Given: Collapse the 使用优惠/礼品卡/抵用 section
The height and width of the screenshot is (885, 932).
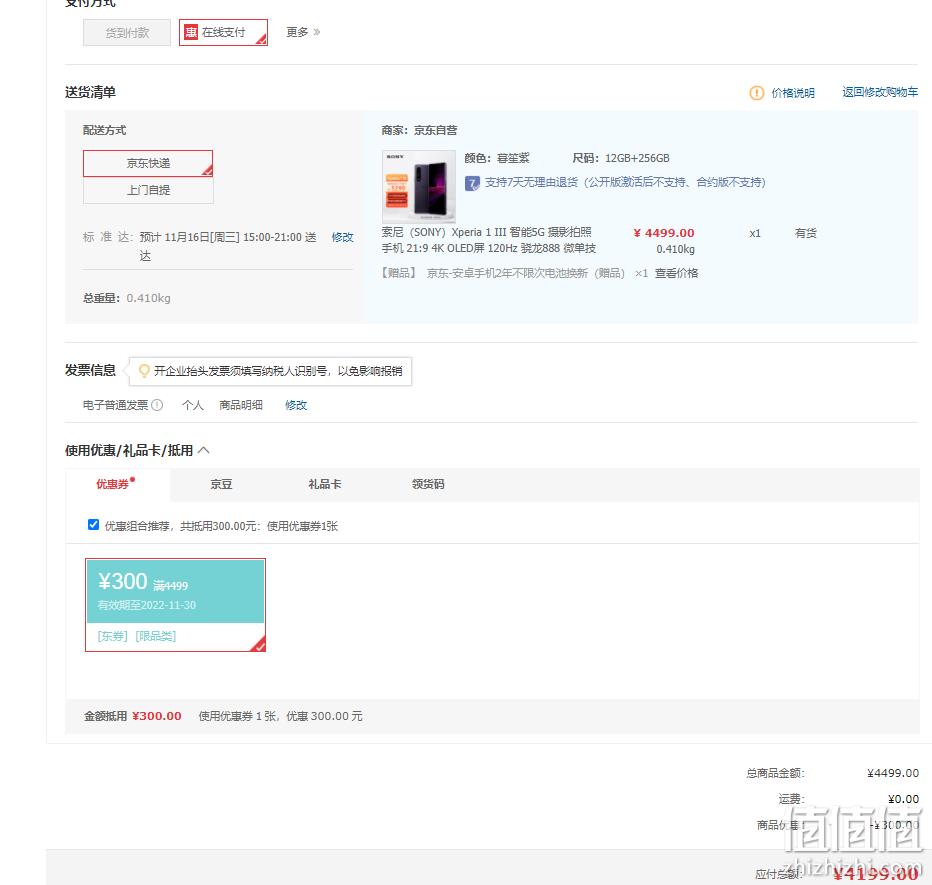Looking at the screenshot, I should coord(203,450).
